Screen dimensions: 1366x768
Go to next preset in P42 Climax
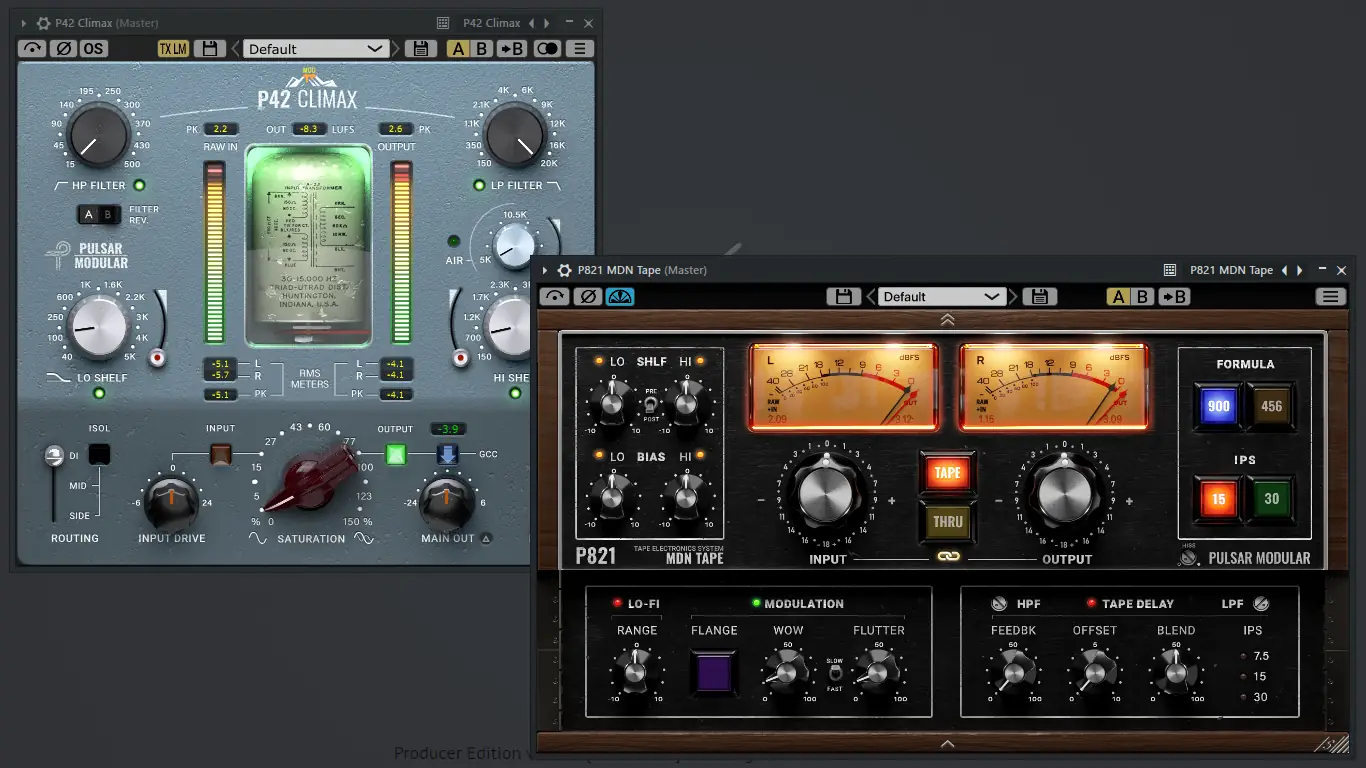point(396,48)
